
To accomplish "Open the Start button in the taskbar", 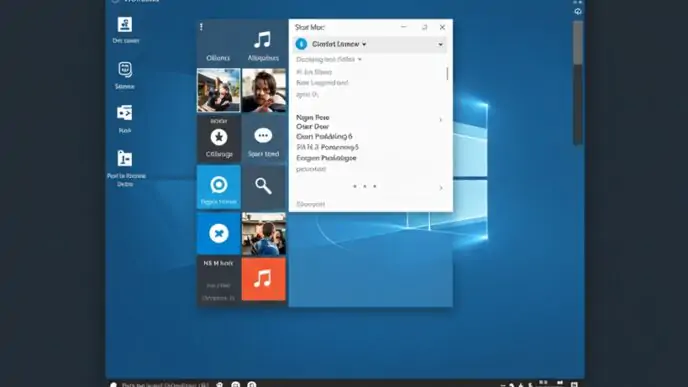I will [114, 384].
